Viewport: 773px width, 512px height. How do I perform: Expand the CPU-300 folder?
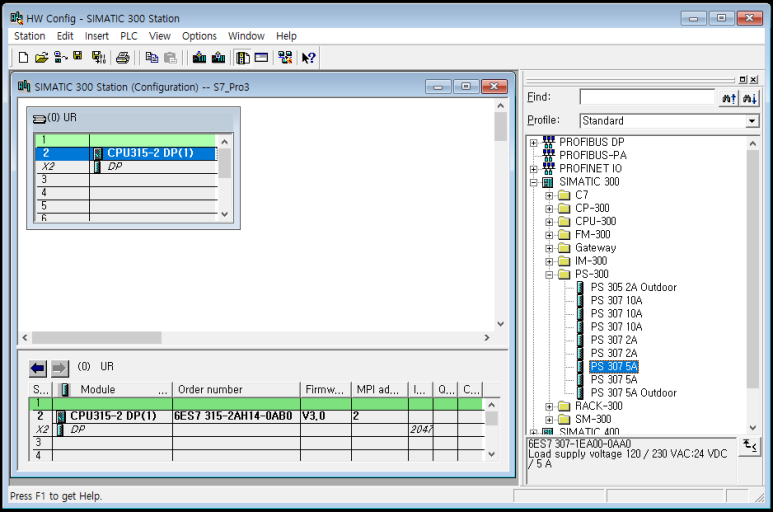pos(549,222)
